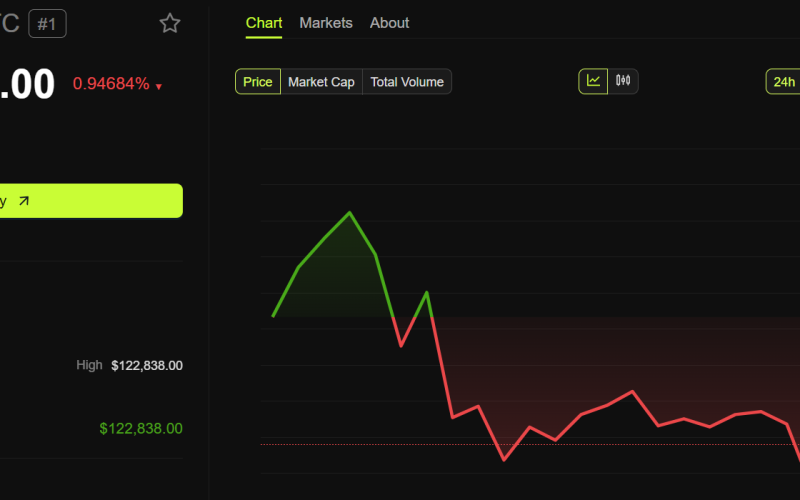Choose the 24h time range
Image resolution: width=800 pixels, height=500 pixels.
[x=783, y=82]
